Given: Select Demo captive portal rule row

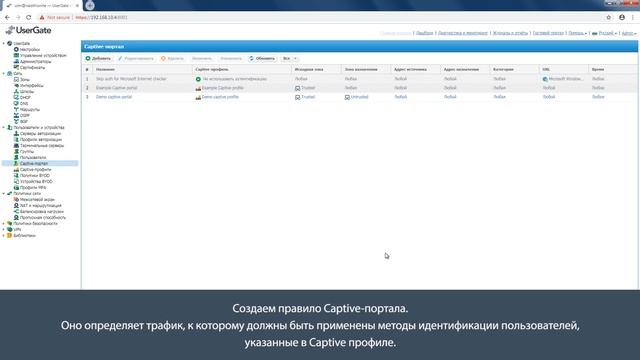Looking at the screenshot, I should [x=360, y=97].
